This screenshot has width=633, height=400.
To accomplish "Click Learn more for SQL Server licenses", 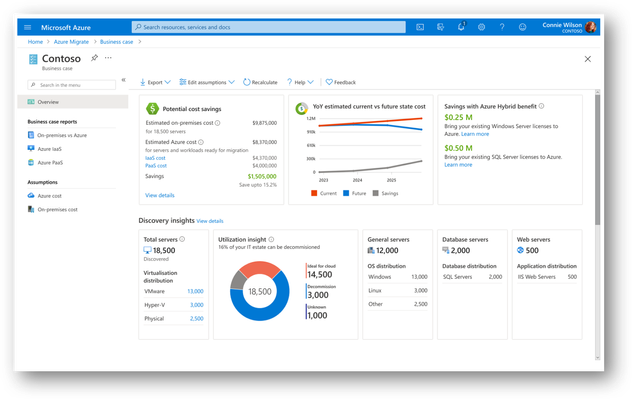I will click(x=458, y=165).
